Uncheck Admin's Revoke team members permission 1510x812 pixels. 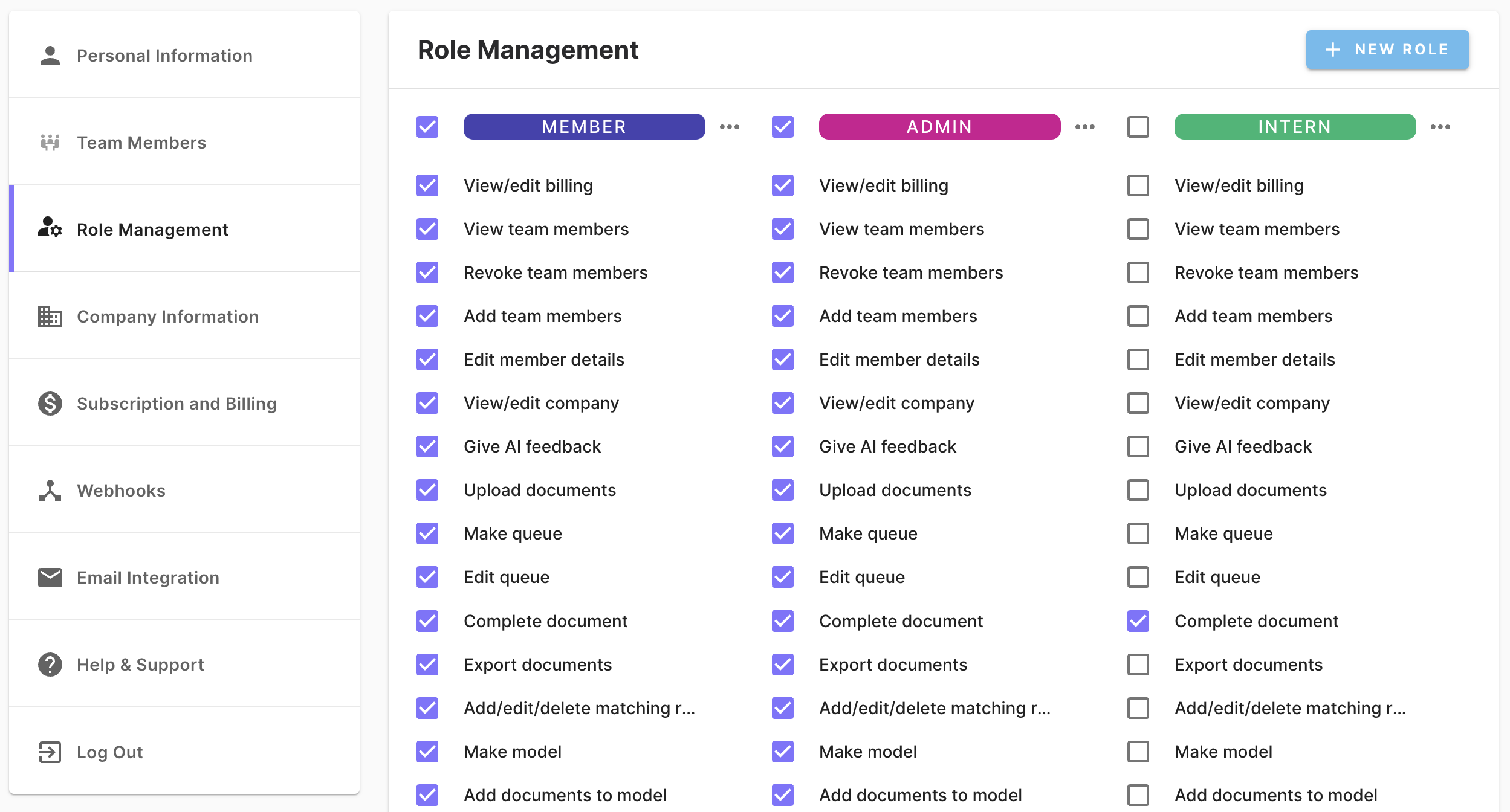(x=783, y=272)
